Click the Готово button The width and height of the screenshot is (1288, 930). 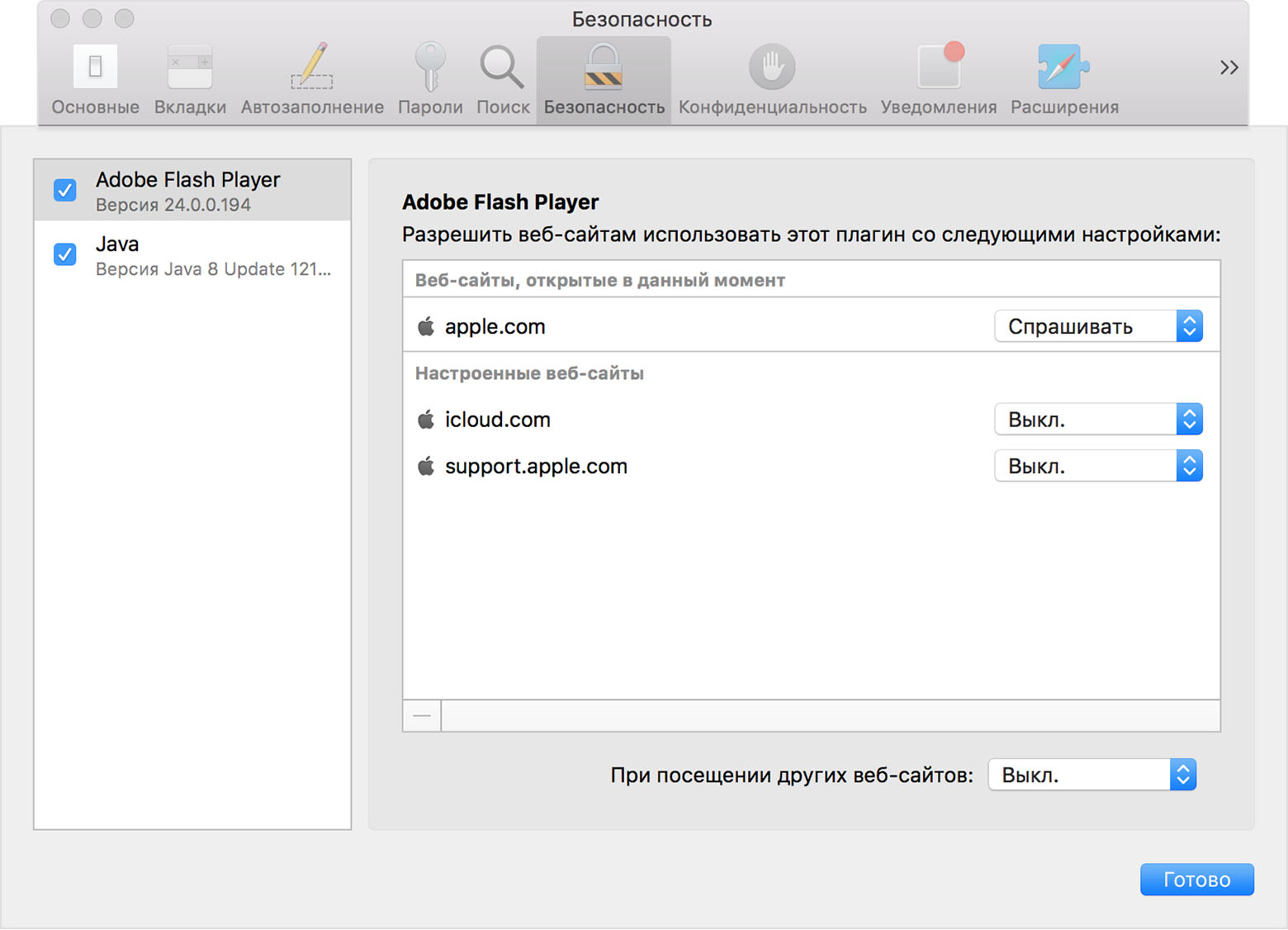point(1196,880)
